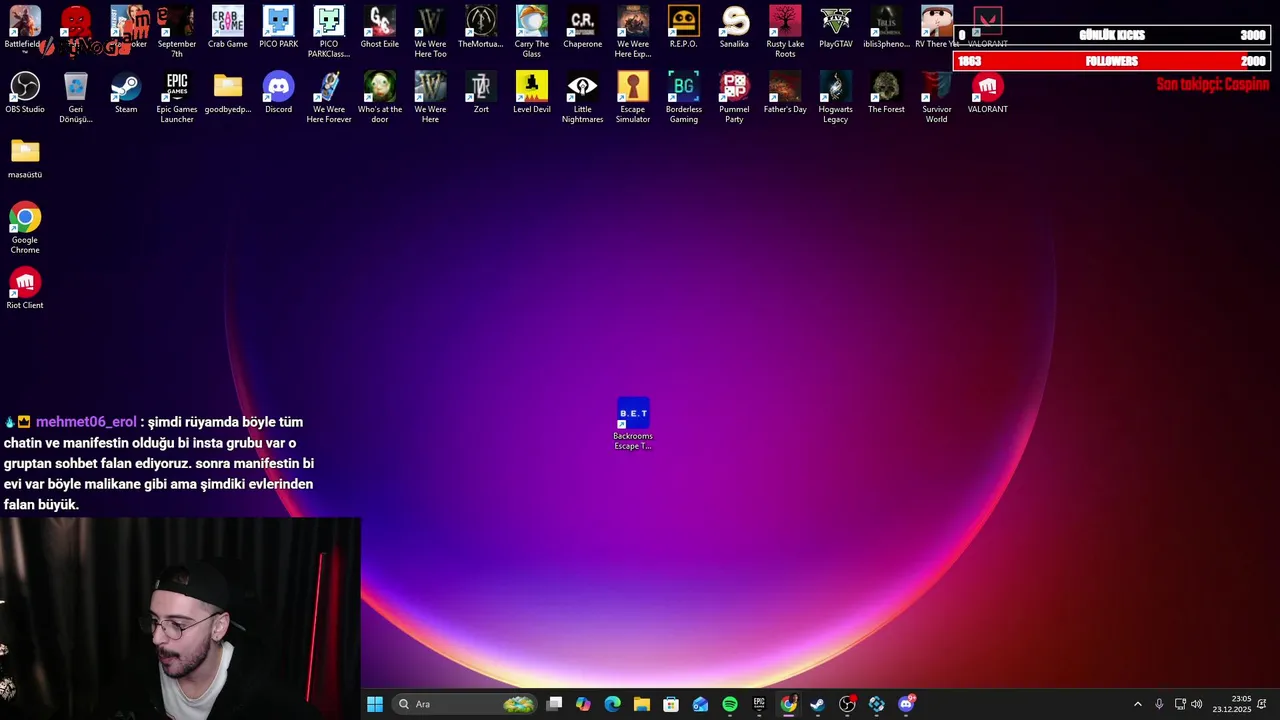Select the PlayGTAV shortcut
The height and width of the screenshot is (720, 1280).
click(x=835, y=27)
